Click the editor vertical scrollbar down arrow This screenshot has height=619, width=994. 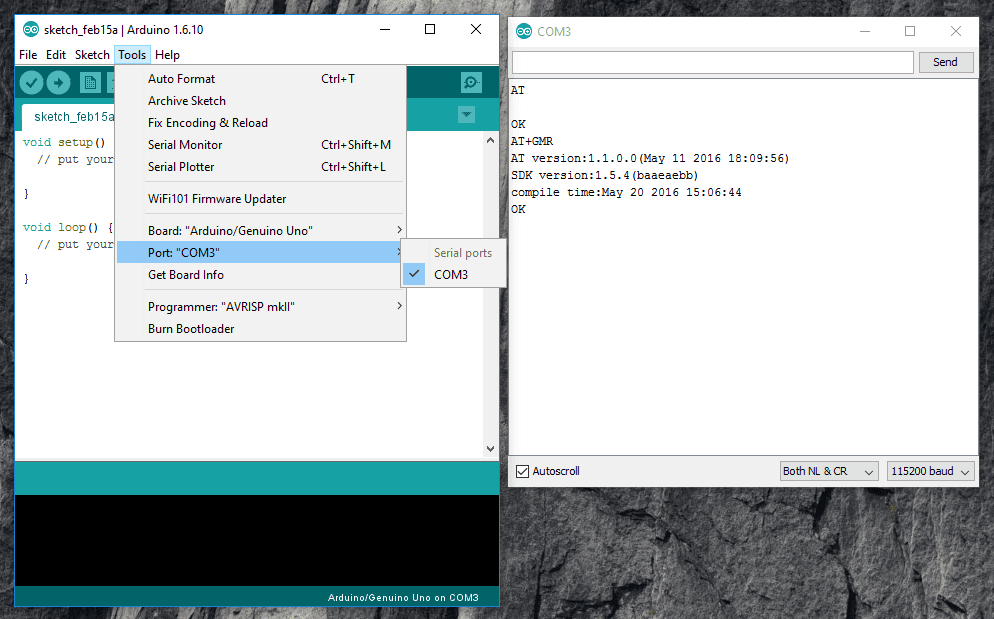[490, 449]
